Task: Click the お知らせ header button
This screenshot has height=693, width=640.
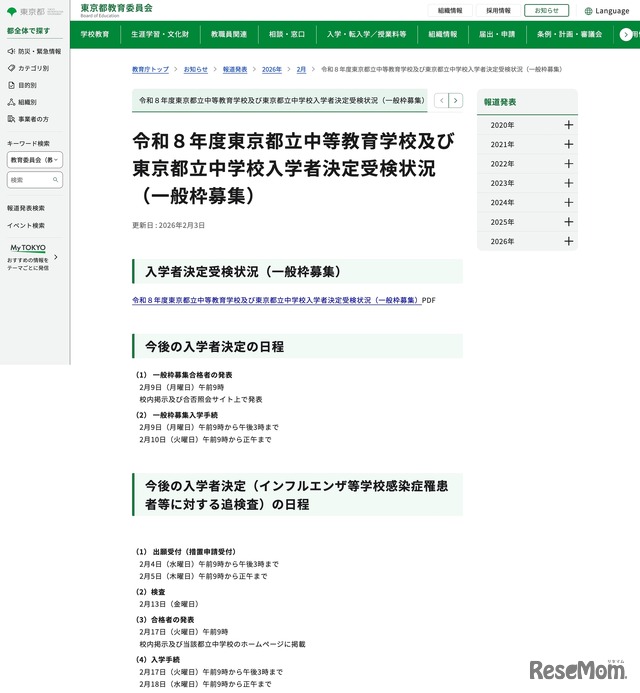Action: (x=546, y=11)
